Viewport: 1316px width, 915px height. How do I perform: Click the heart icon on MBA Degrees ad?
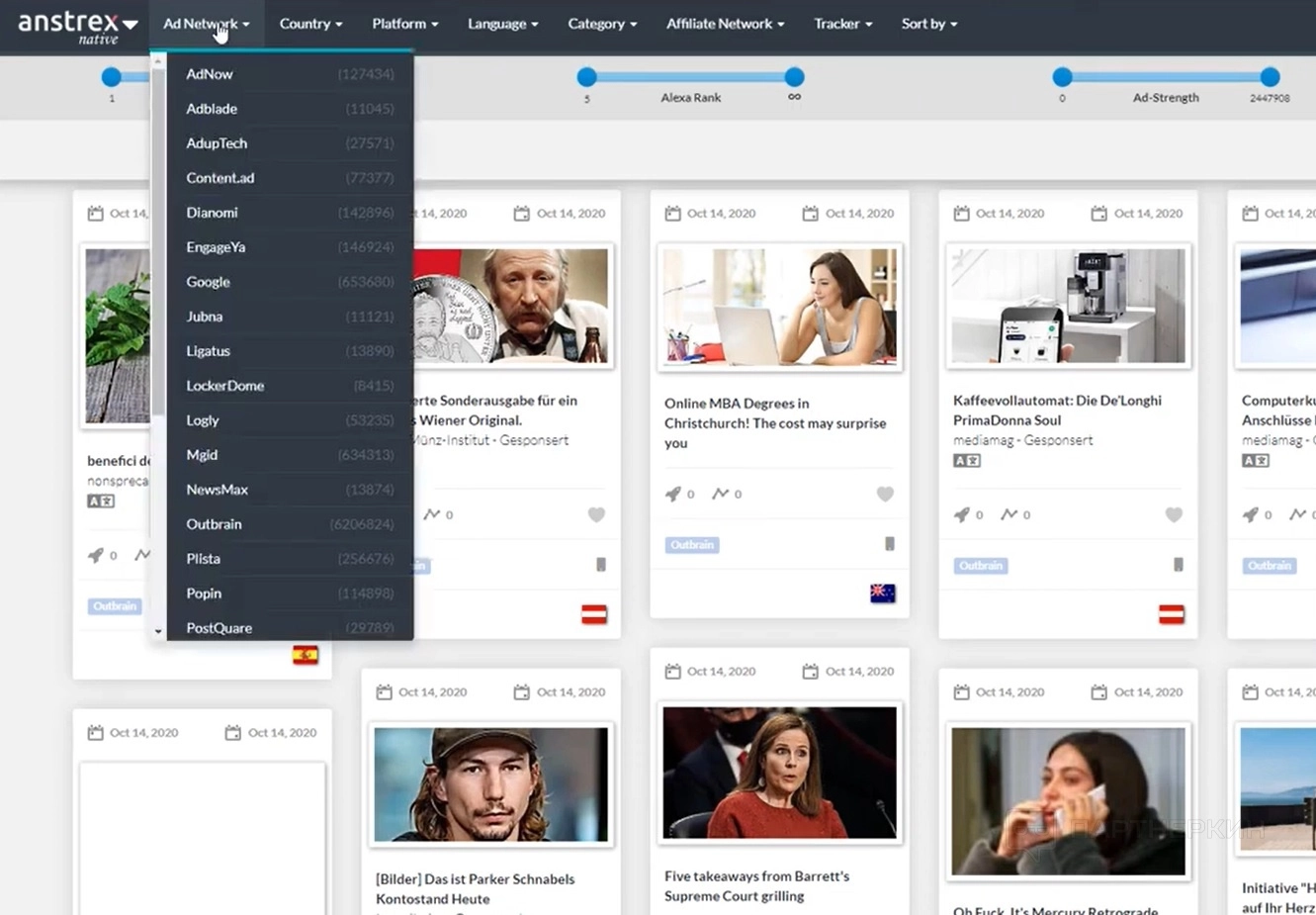click(x=885, y=494)
